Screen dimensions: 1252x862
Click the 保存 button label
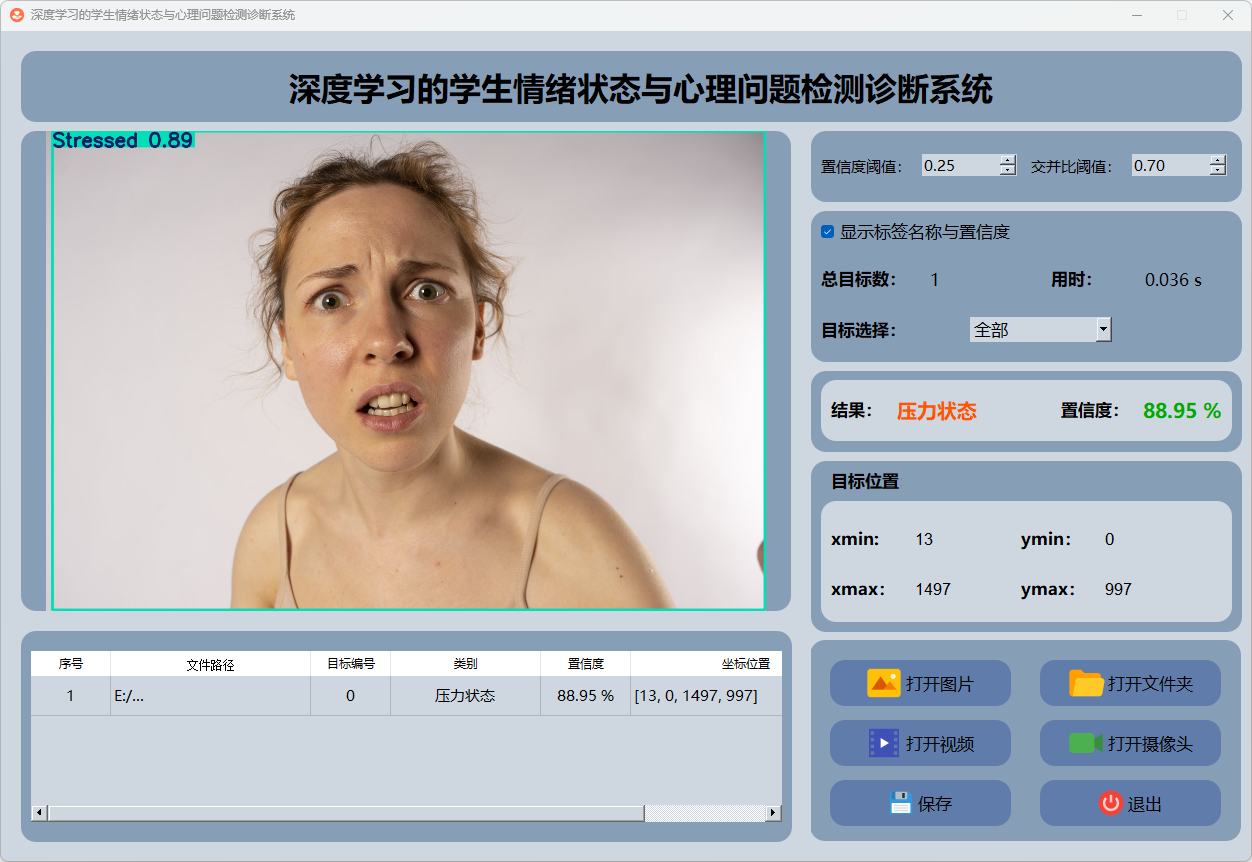[935, 804]
